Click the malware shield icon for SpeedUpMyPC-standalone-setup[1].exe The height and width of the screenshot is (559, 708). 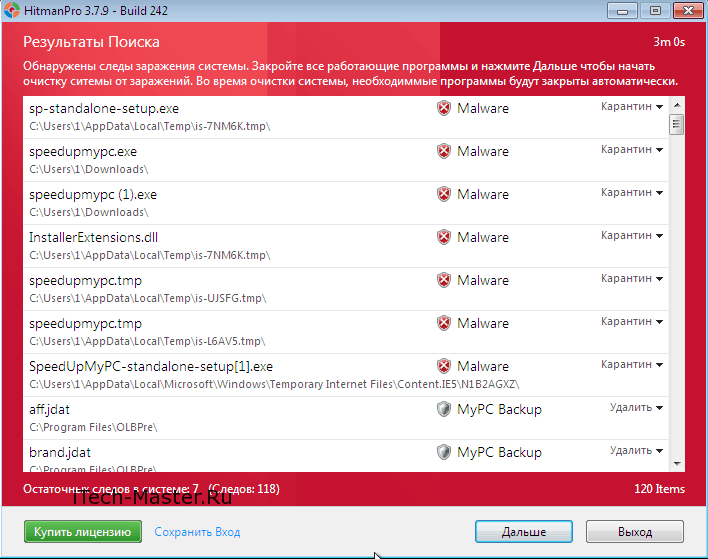(444, 366)
